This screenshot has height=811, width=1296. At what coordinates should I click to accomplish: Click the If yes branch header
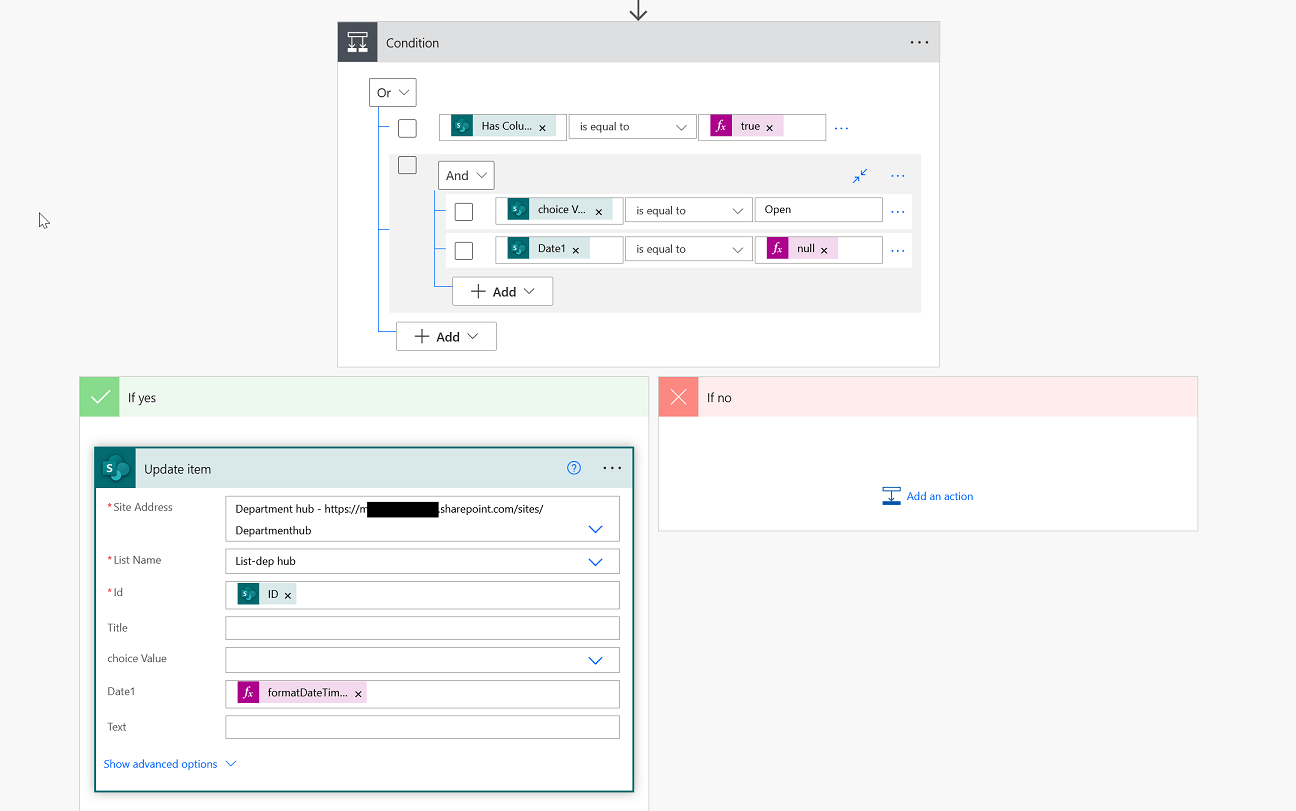point(364,397)
